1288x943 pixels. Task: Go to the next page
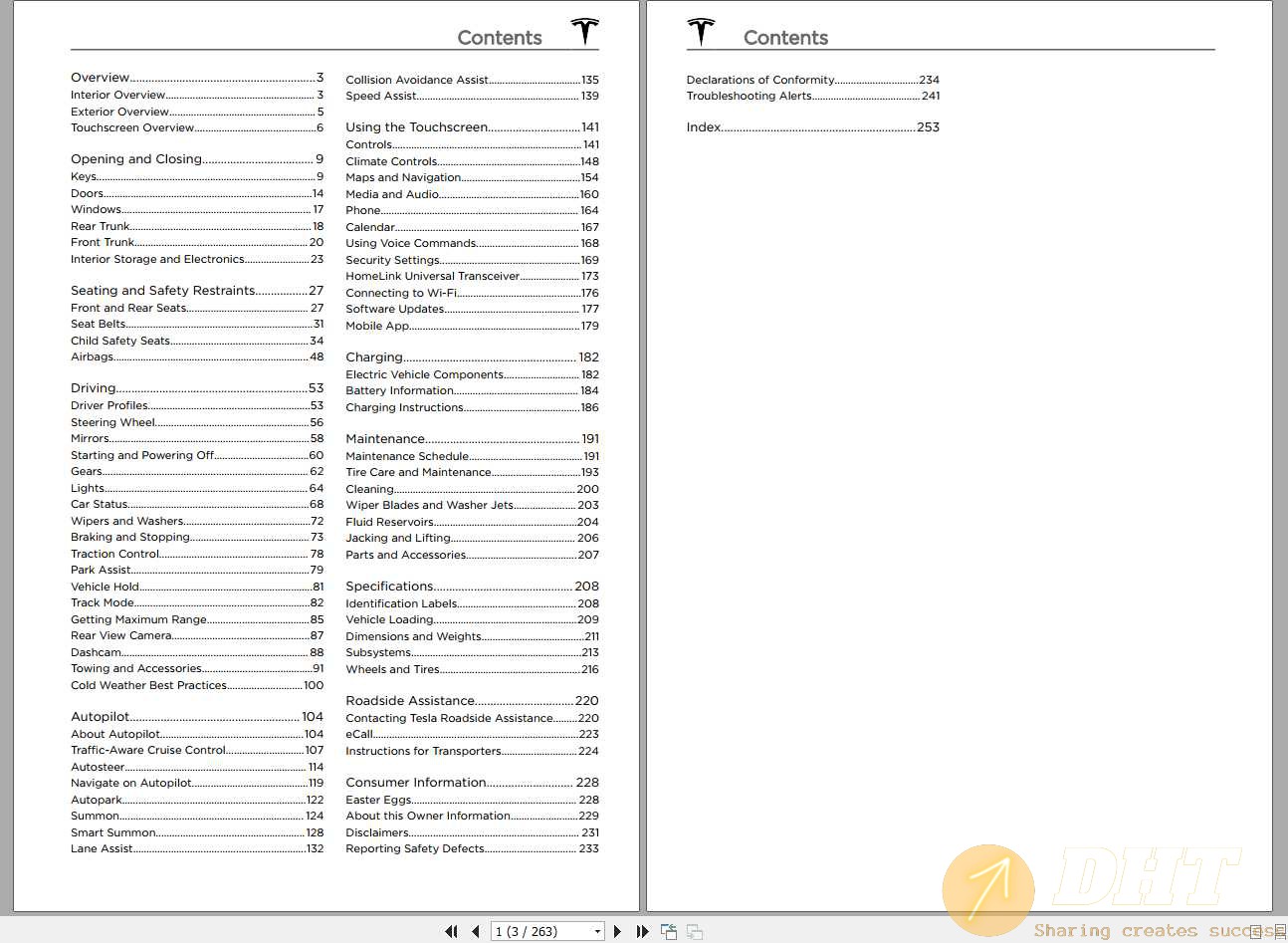(617, 931)
